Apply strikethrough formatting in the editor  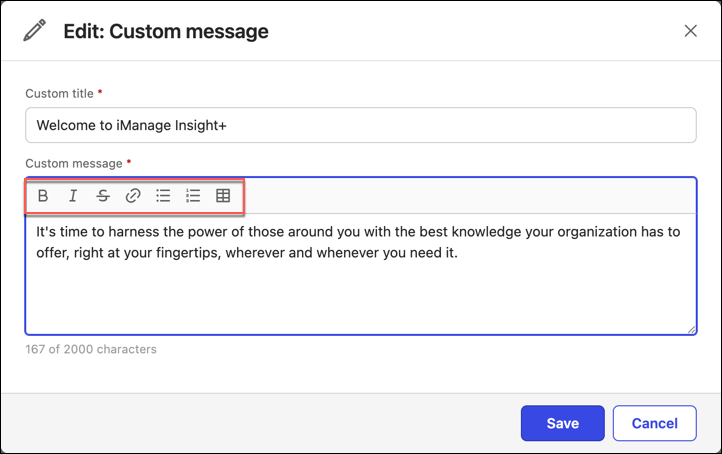point(103,196)
